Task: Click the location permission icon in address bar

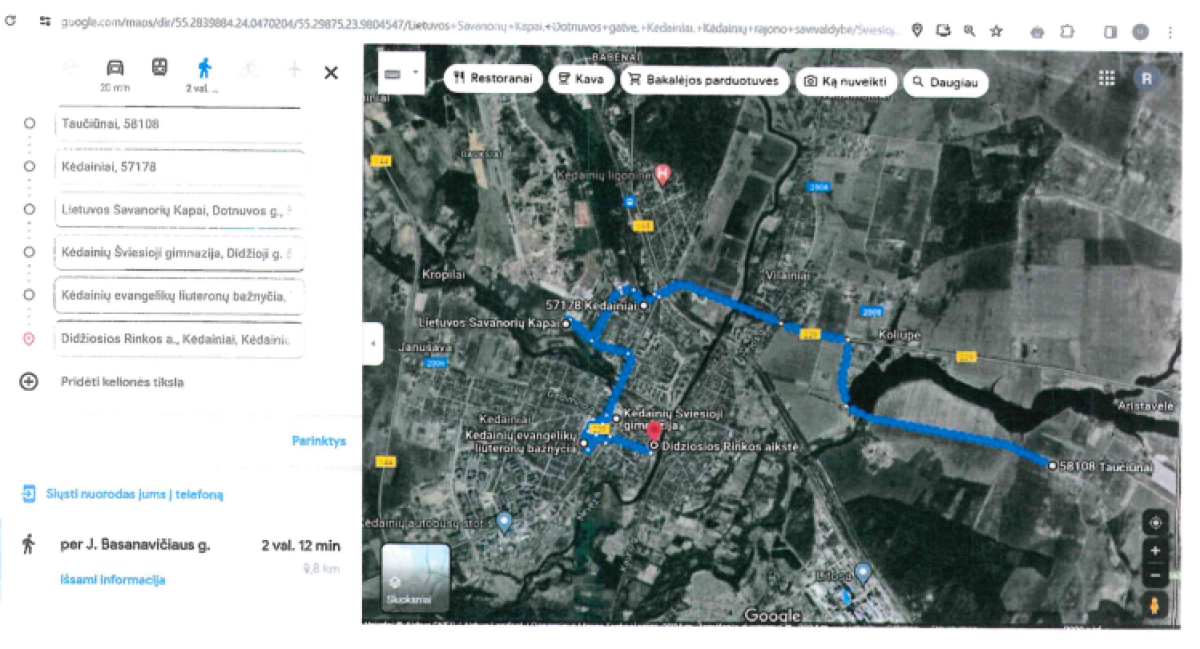Action: click(917, 31)
